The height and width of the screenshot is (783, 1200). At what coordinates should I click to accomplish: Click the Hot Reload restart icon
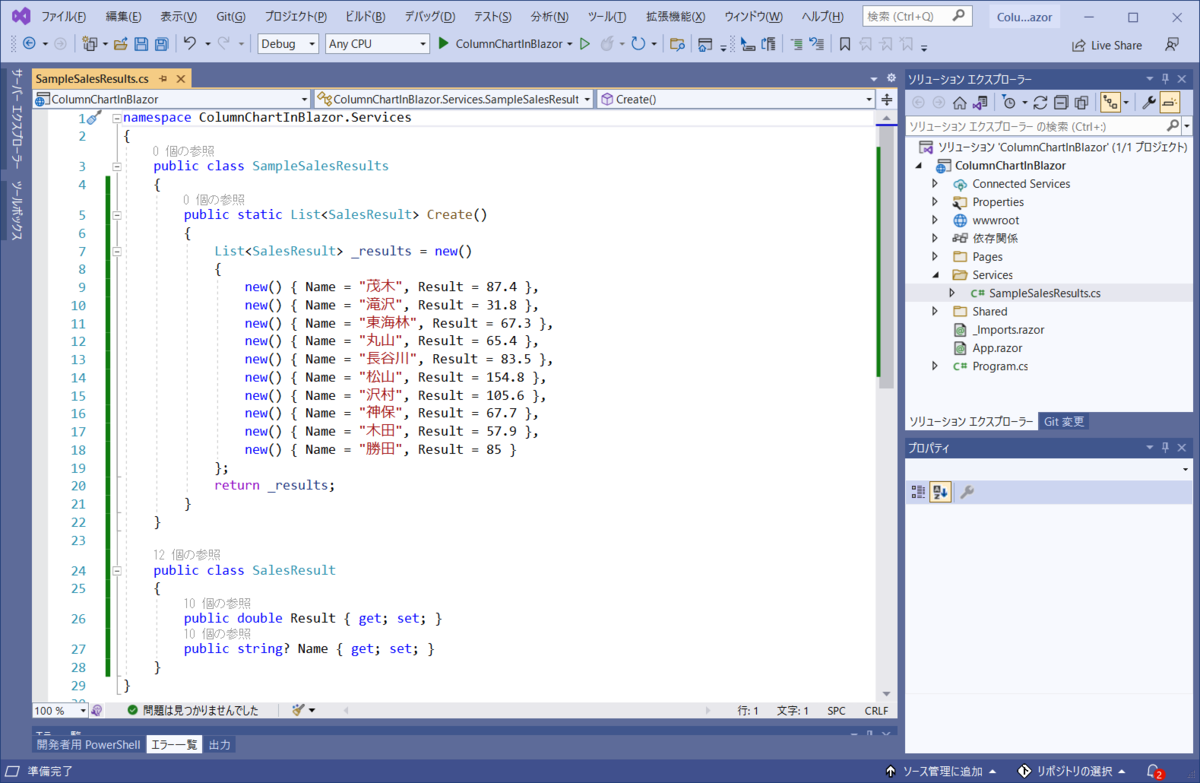click(x=637, y=44)
